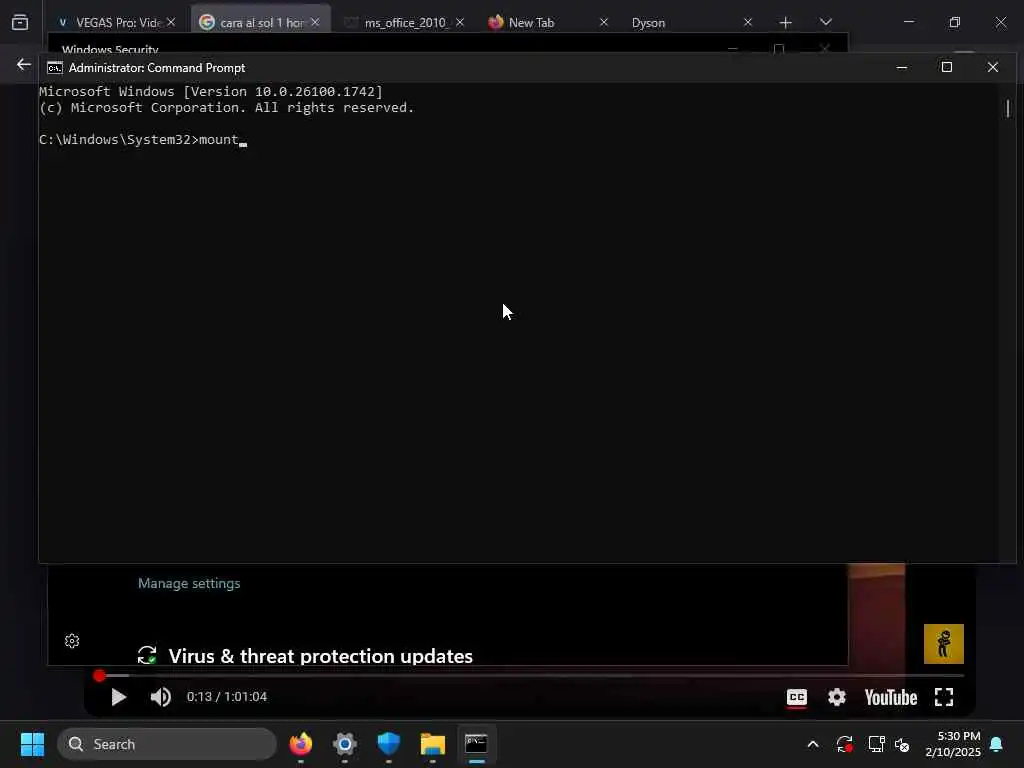Click the YouTube logo in player

[x=891, y=697]
